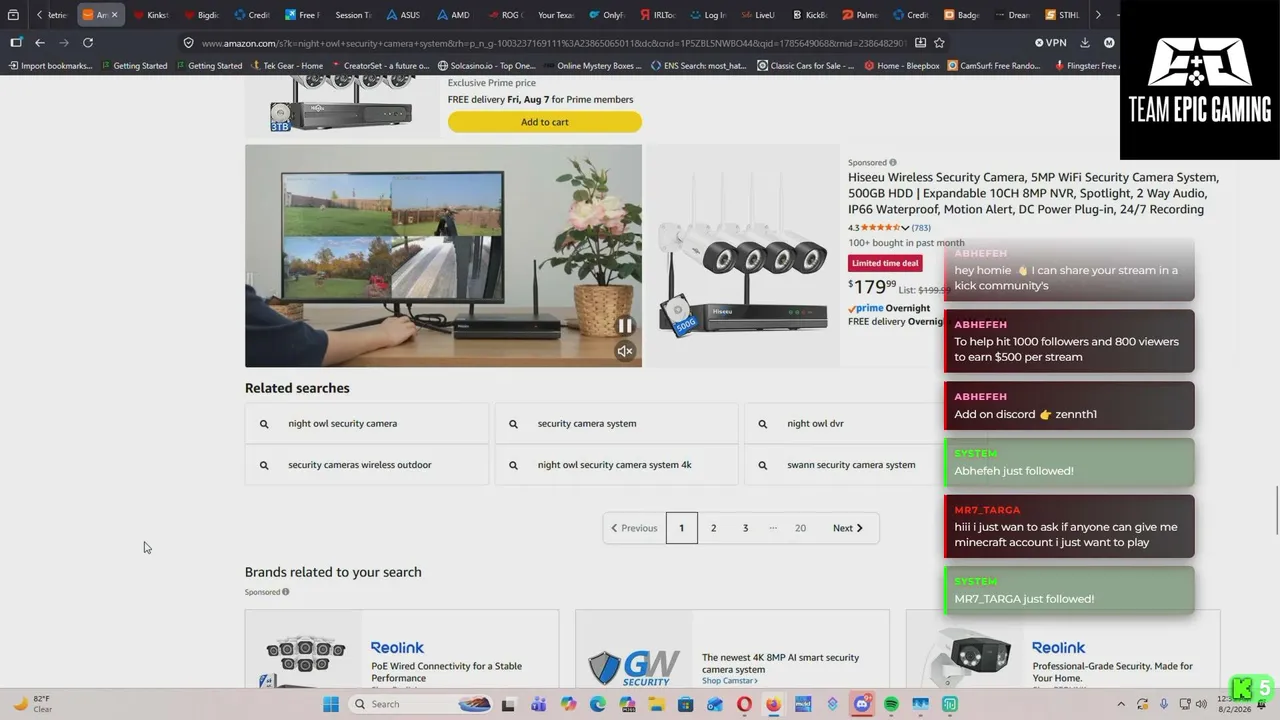The image size is (1280, 720).
Task: Open the Reolink PoE Wired Connectivity brand card
Action: click(402, 649)
